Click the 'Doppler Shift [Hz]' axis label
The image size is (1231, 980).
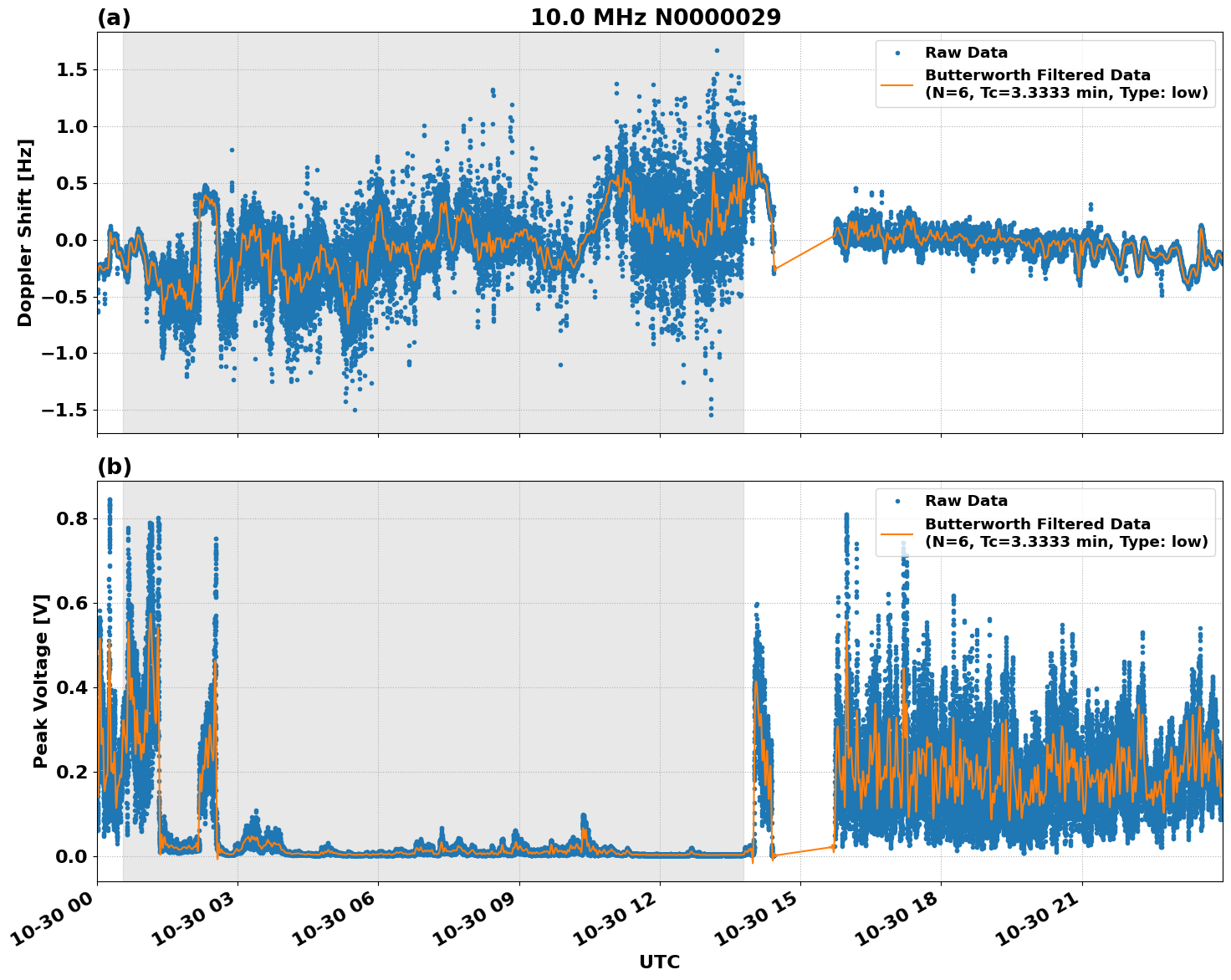click(x=25, y=232)
